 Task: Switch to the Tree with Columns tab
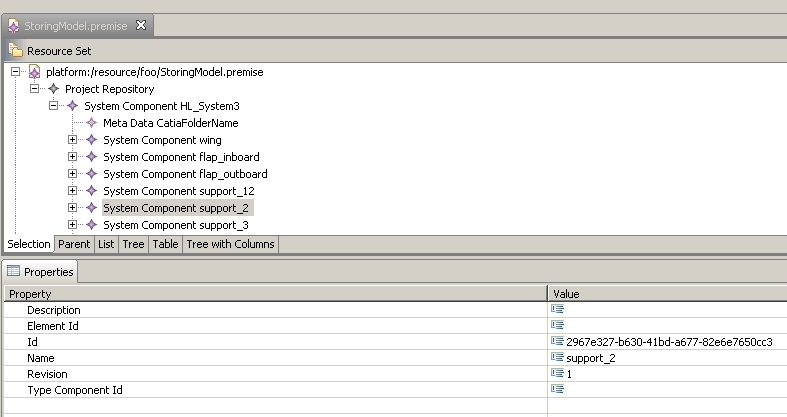(230, 244)
